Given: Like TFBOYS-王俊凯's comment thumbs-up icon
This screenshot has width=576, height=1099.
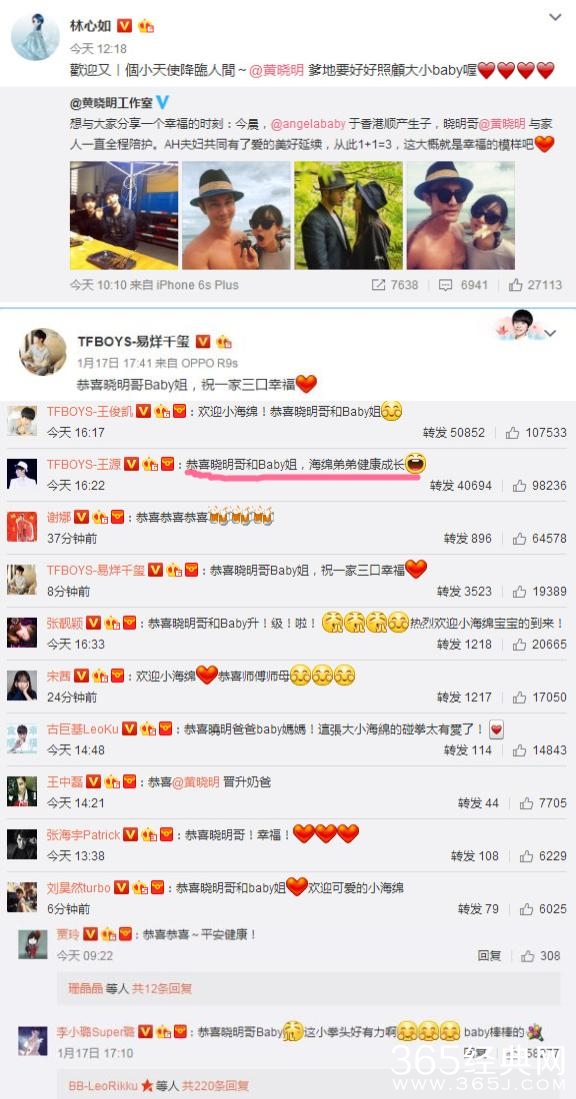Looking at the screenshot, I should coord(512,432).
